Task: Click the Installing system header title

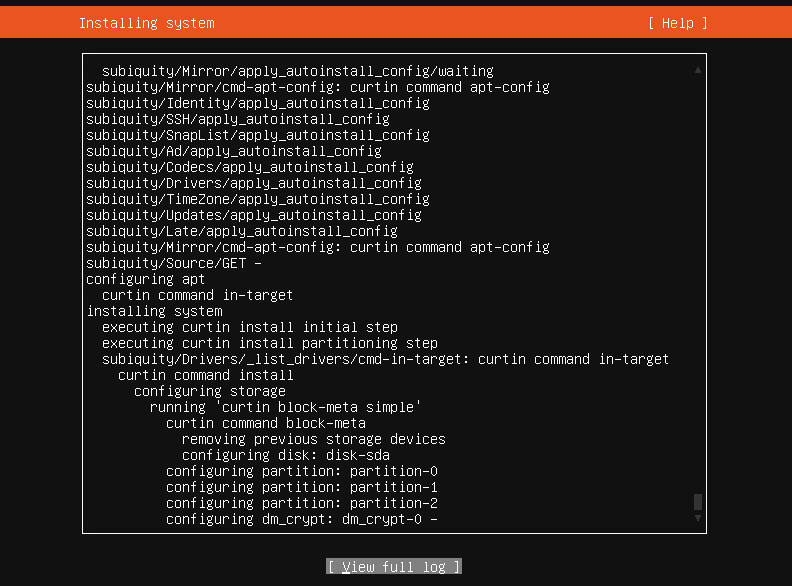Action: 146,23
